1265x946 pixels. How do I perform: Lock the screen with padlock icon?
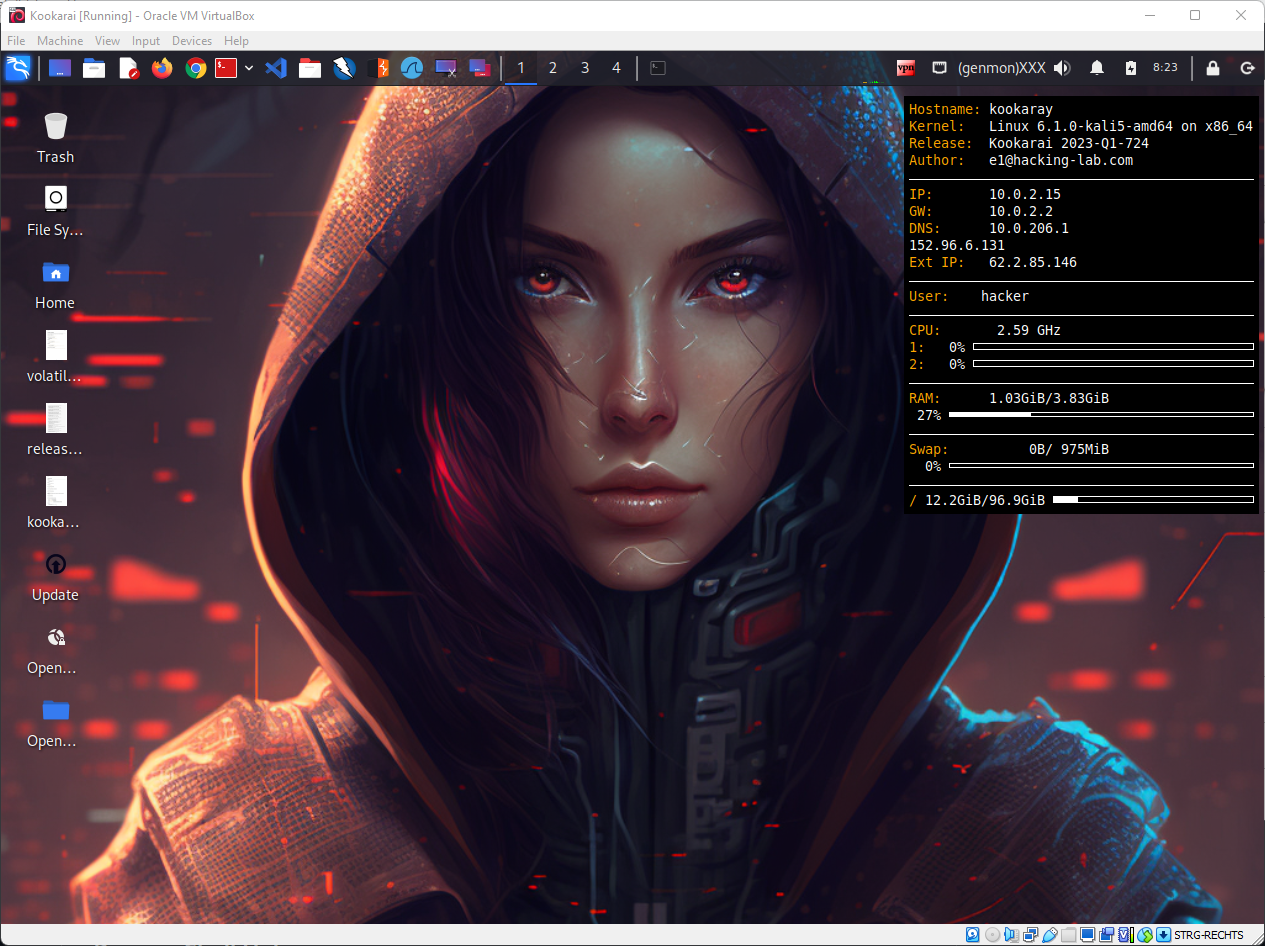[1213, 68]
